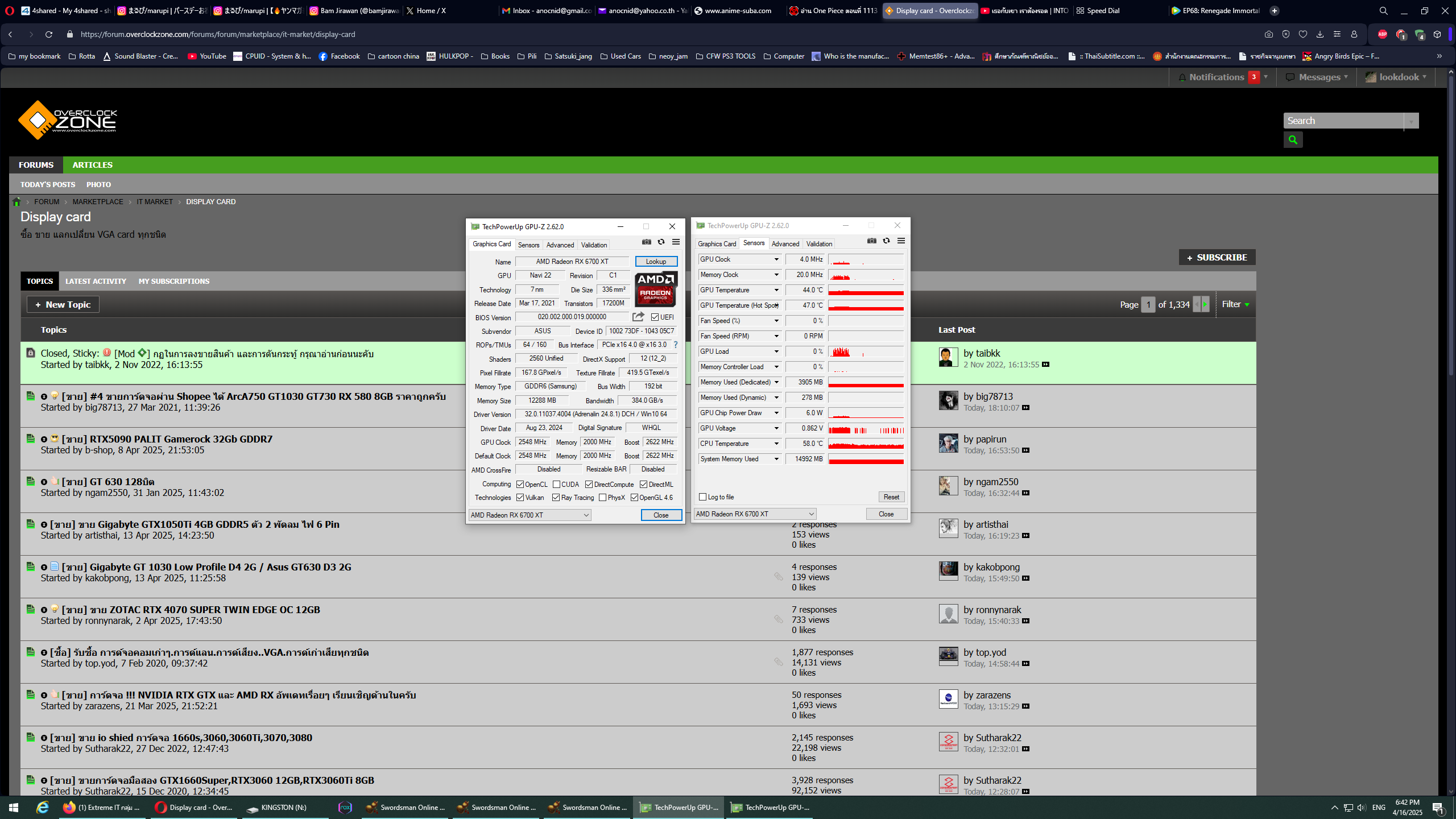Viewport: 1456px width, 819px height.
Task: Open hamburger menu in GPU-Z Graphics Card window
Action: (x=676, y=242)
